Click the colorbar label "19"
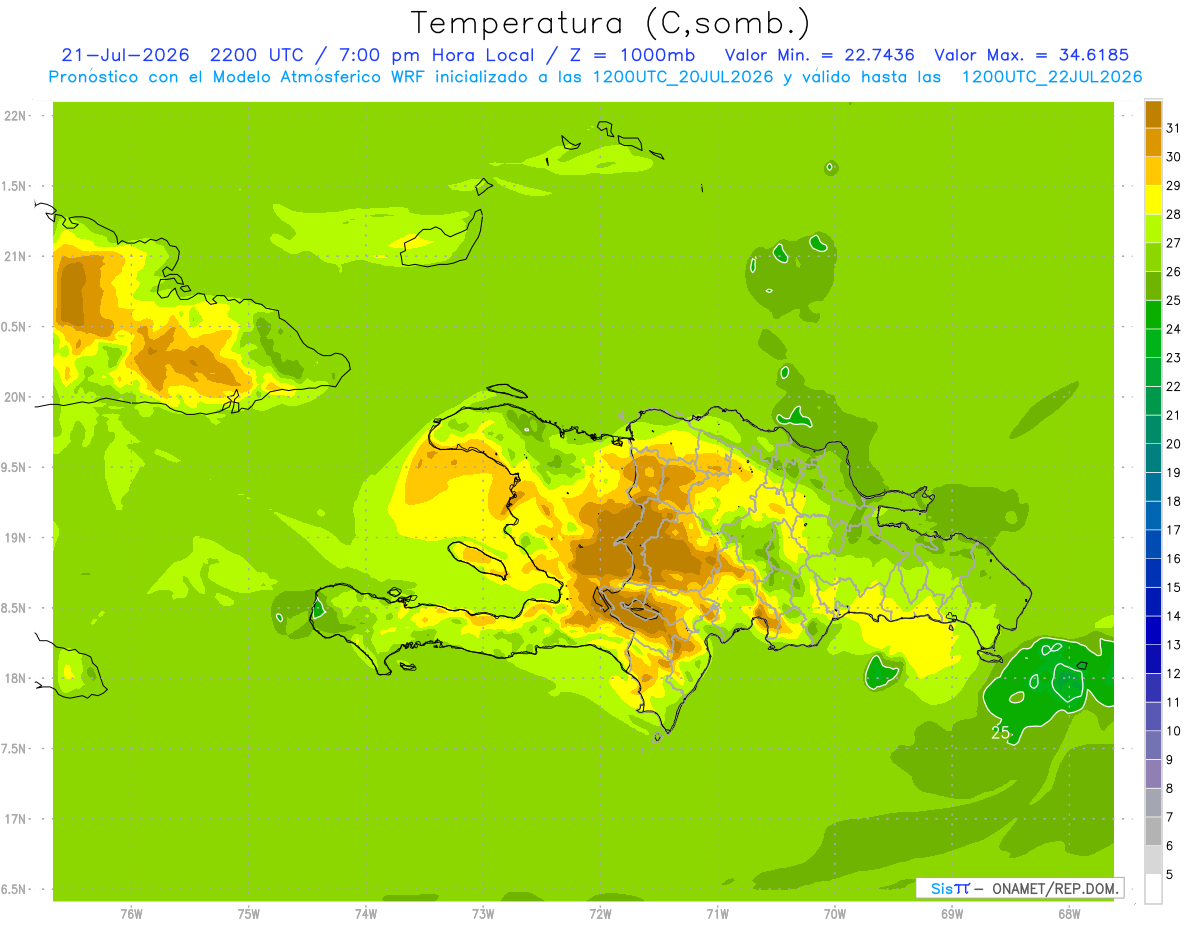1200x927 pixels. 1173,473
